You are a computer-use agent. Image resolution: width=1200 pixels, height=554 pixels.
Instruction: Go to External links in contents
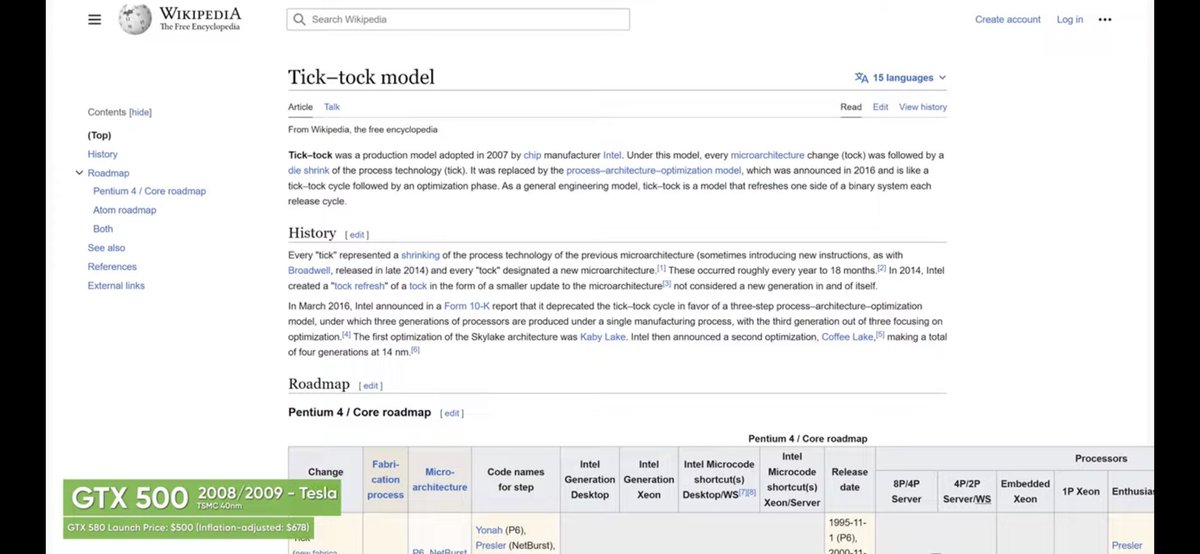[116, 286]
